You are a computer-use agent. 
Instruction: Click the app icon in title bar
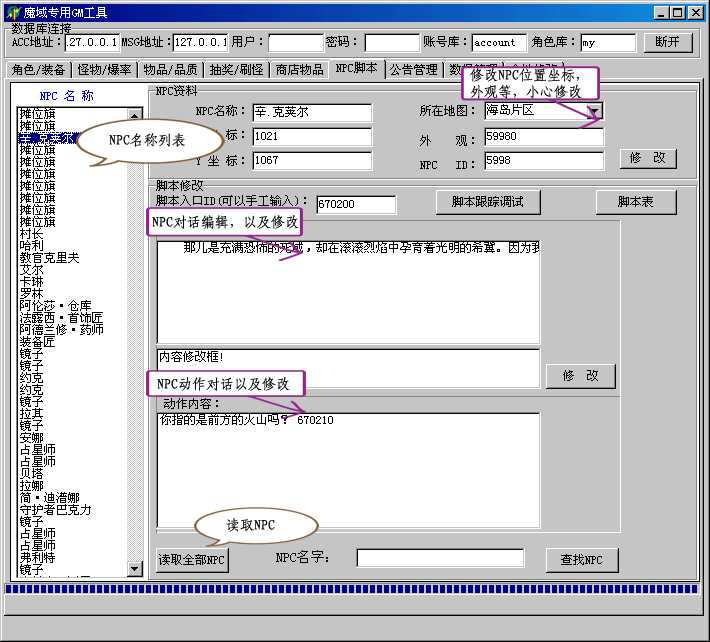(12, 12)
